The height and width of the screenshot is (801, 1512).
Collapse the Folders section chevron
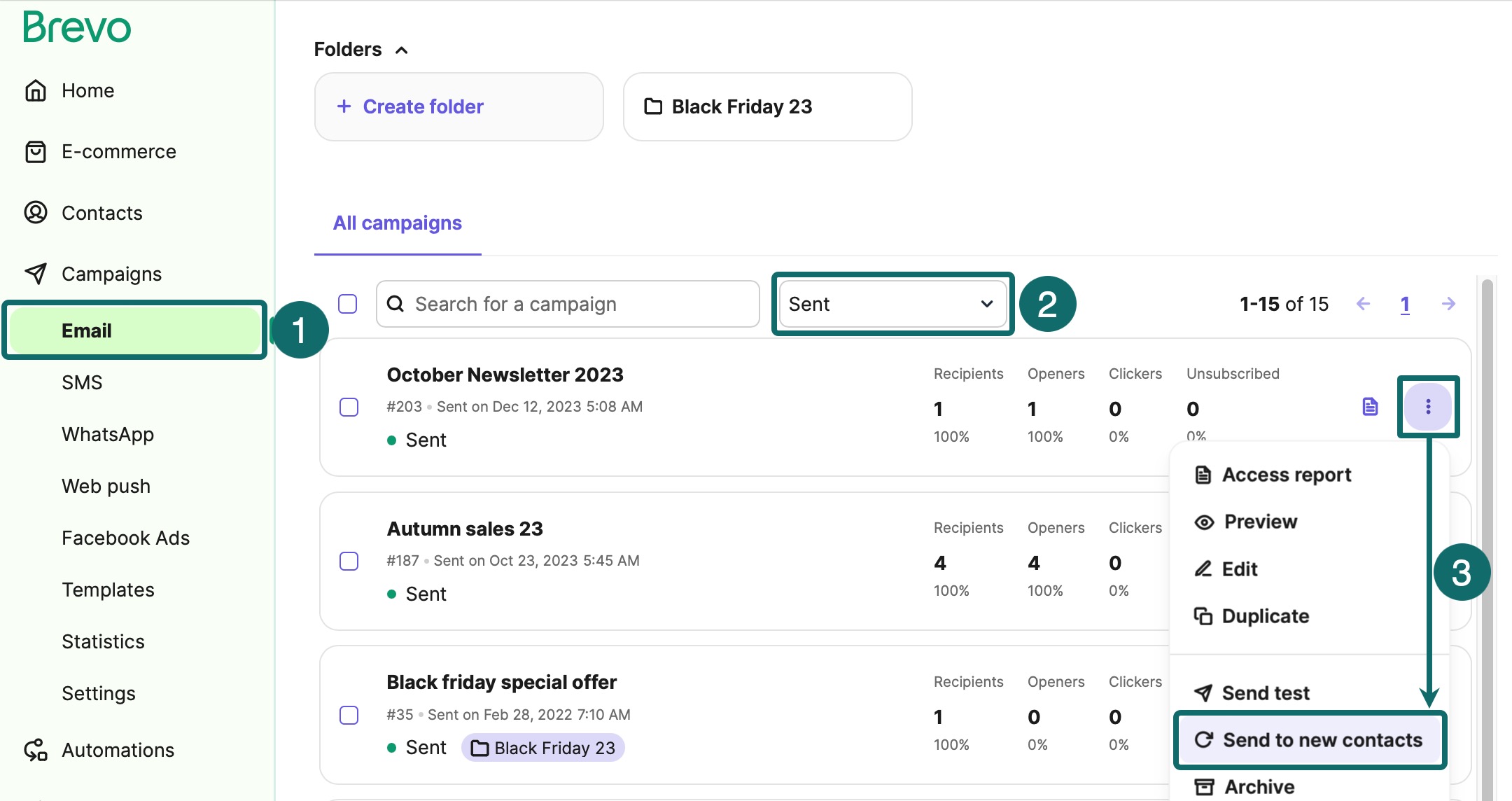[x=402, y=50]
